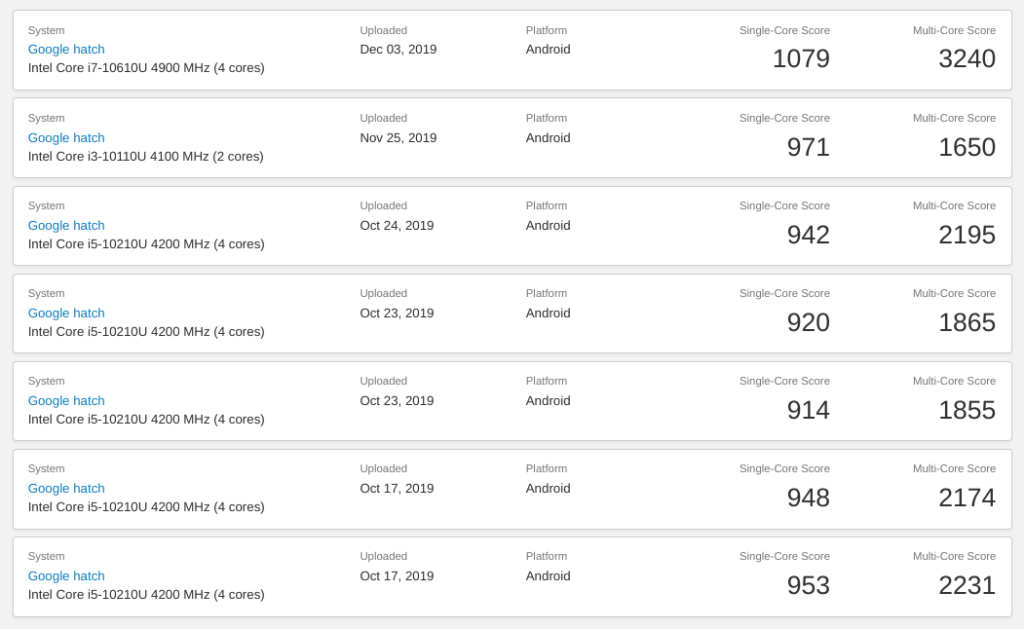The image size is (1024, 629).
Task: Click the 2174 multi-core score
Action: pos(967,498)
